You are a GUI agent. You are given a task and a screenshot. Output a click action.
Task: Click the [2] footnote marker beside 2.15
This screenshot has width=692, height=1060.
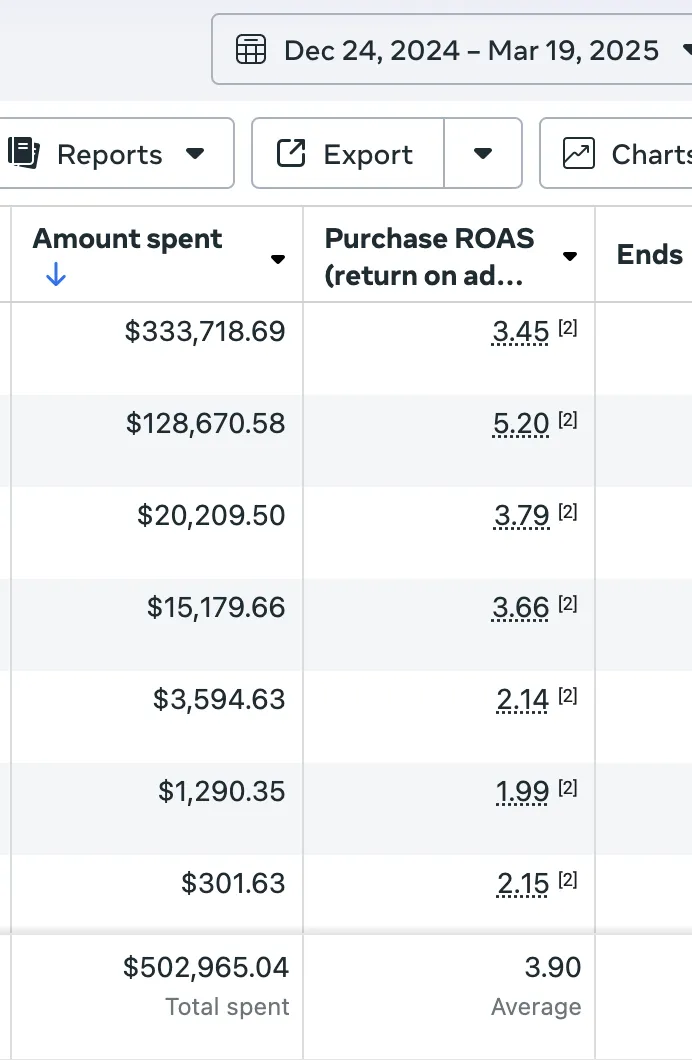[x=568, y=880]
